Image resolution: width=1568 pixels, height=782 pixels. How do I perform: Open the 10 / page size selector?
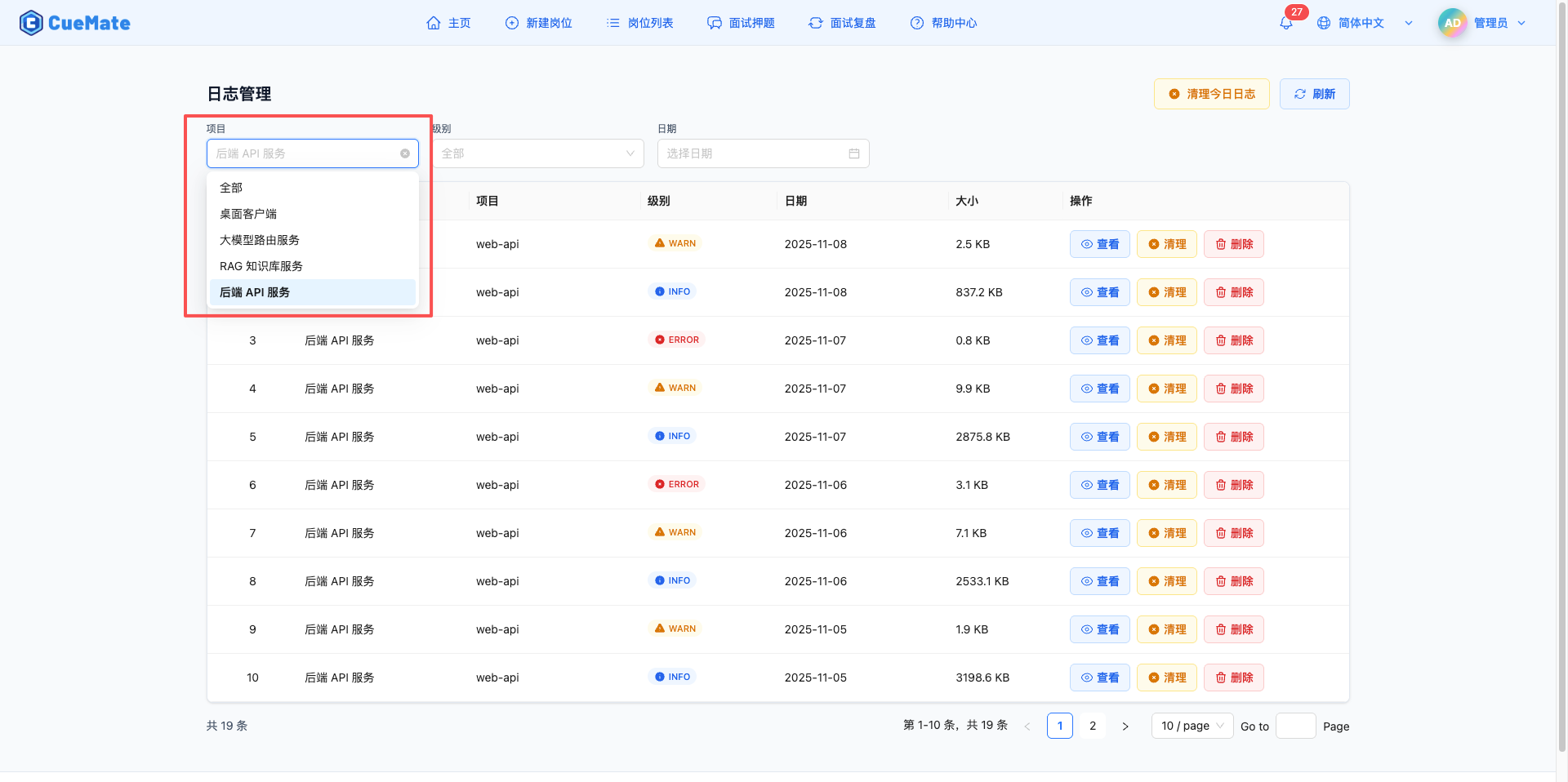(x=1191, y=726)
